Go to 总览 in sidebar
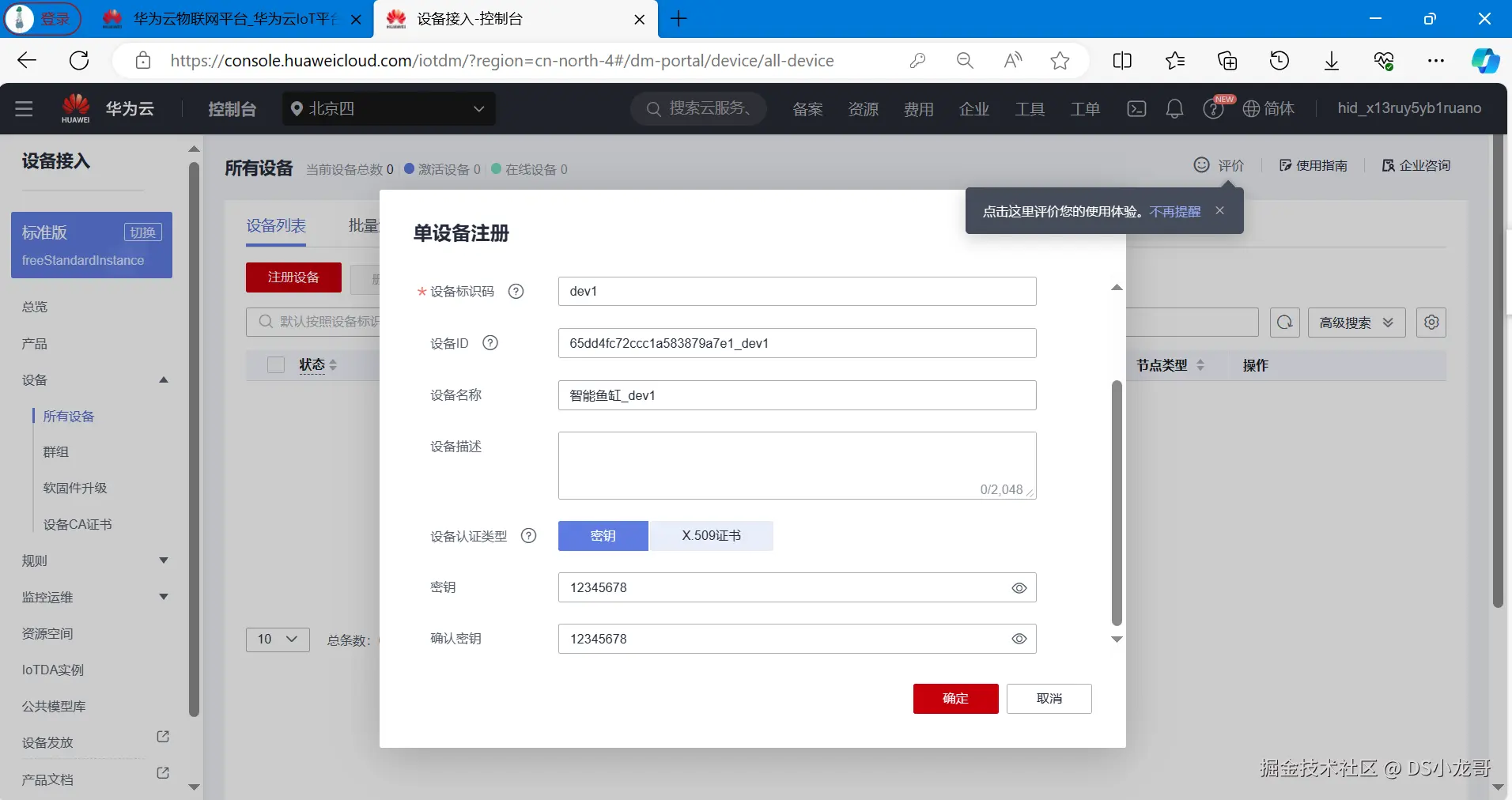 (x=35, y=307)
